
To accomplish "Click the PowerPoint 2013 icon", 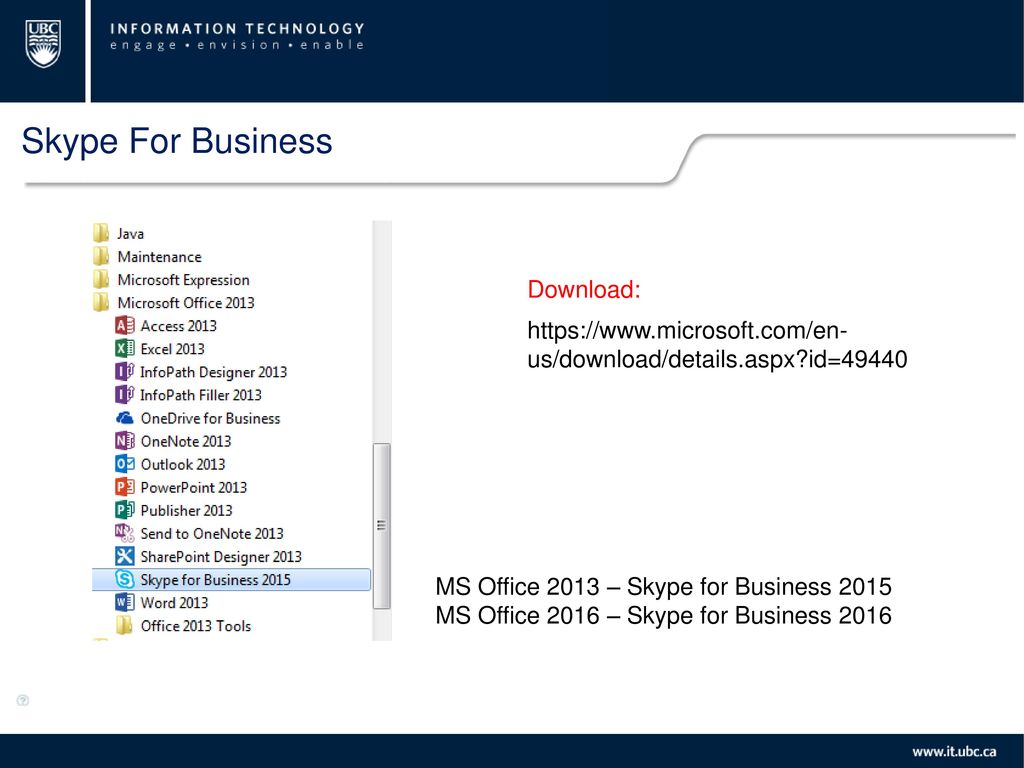I will pos(125,487).
